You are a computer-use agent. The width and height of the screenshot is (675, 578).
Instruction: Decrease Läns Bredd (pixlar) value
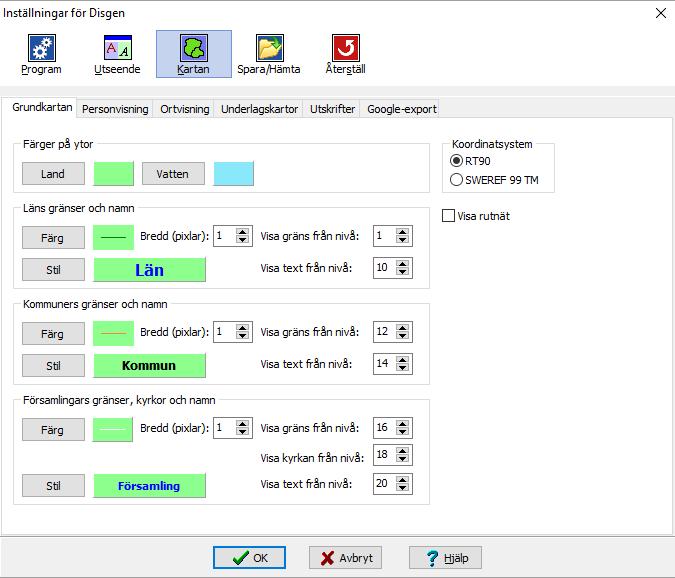(242, 240)
